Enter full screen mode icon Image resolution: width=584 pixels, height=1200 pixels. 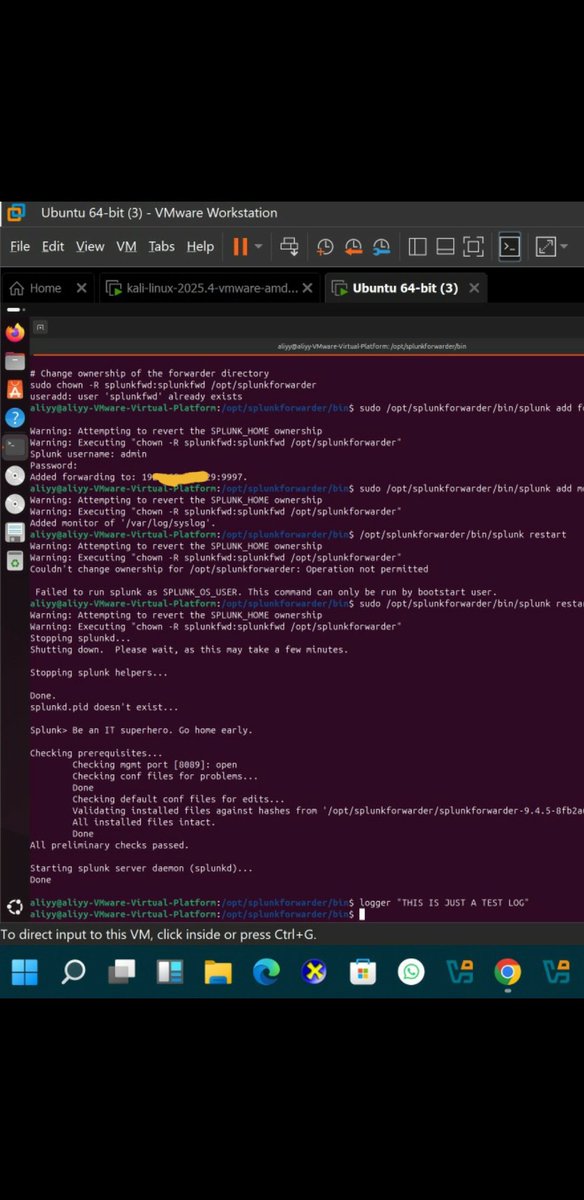[474, 246]
